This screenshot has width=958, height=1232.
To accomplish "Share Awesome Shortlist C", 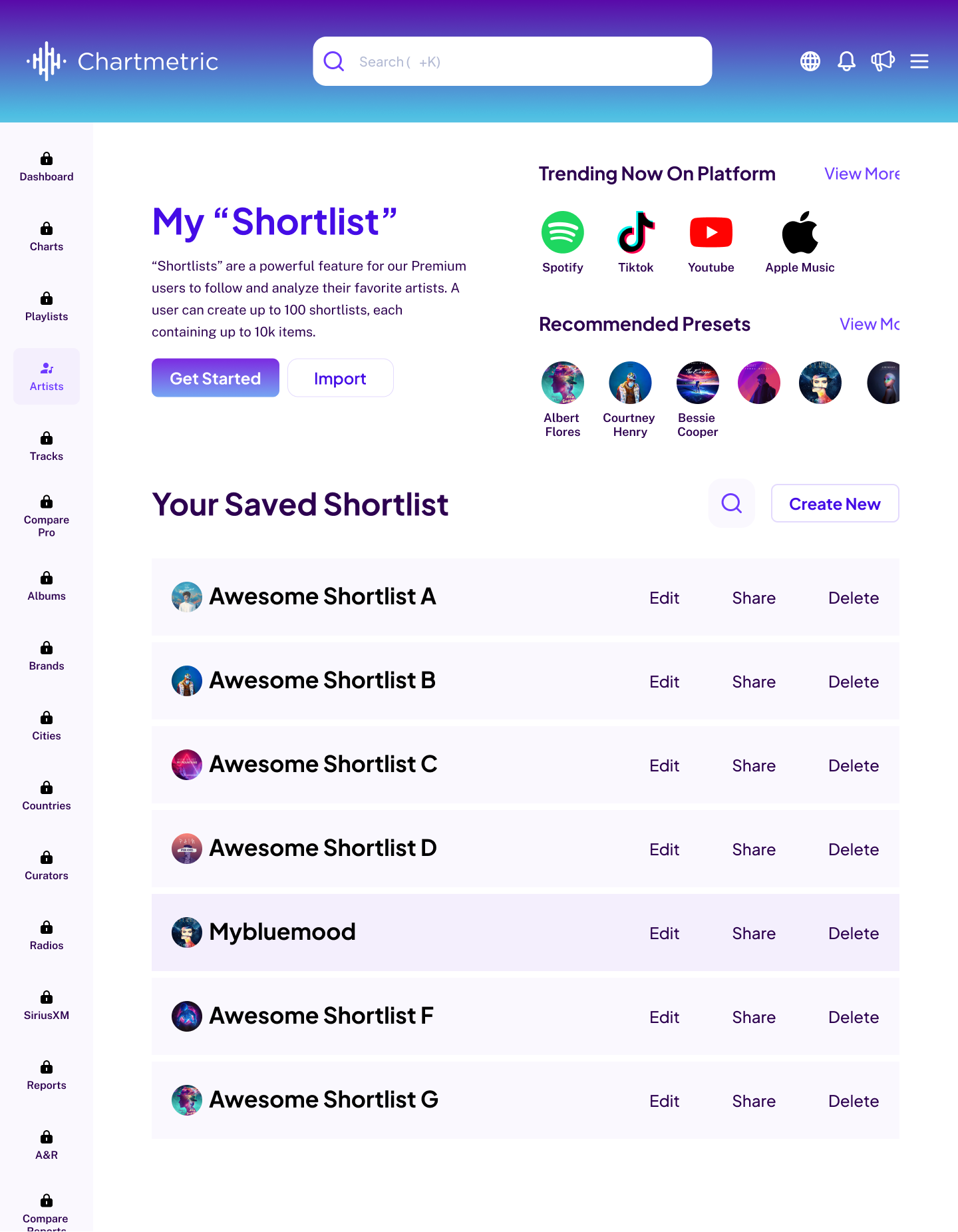I will pos(754,765).
